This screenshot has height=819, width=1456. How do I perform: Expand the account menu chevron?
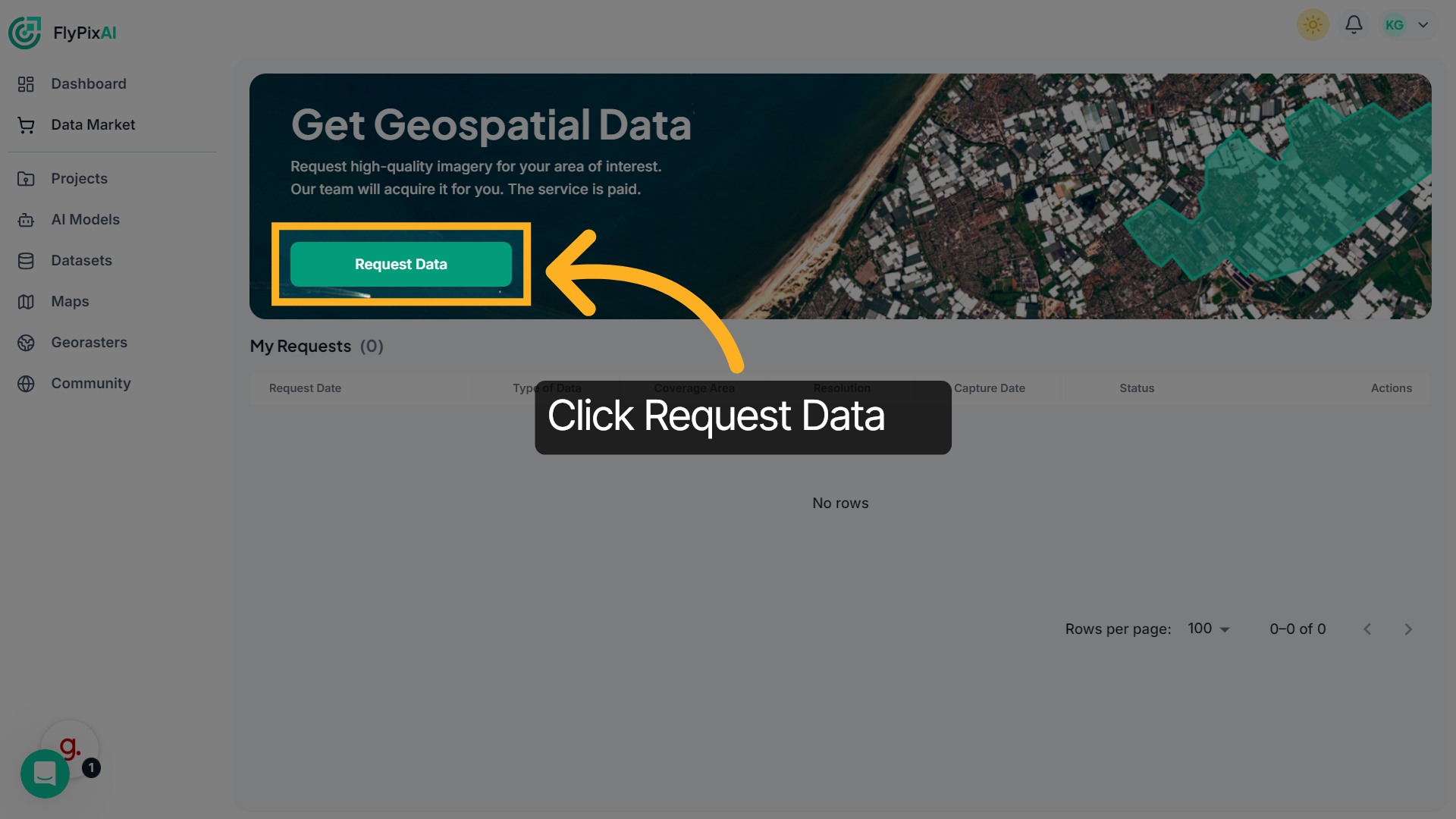tap(1423, 25)
